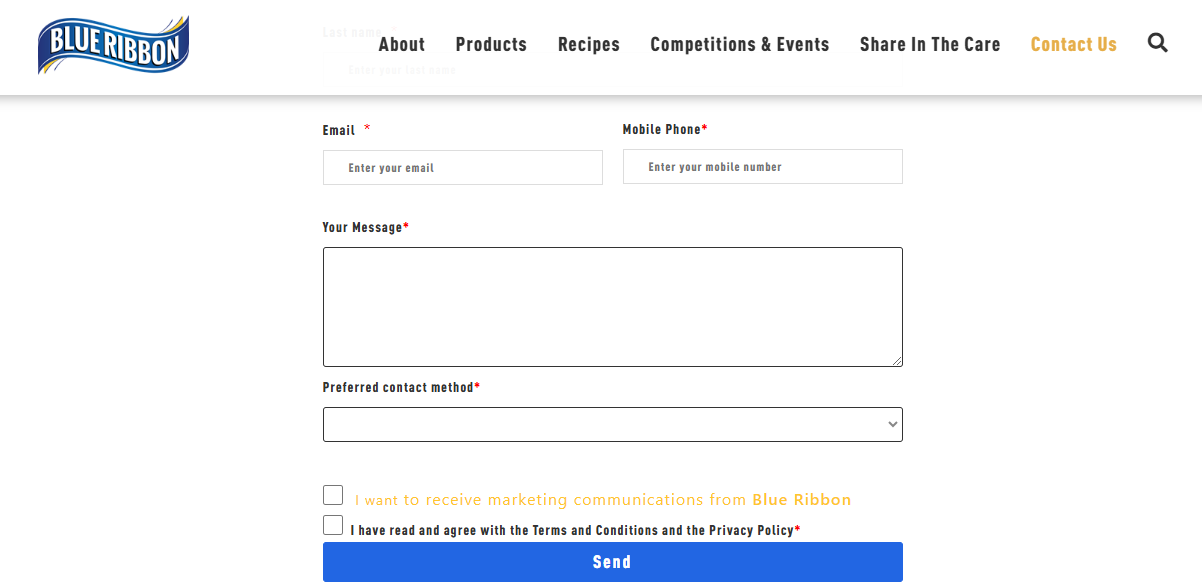Open the Products menu
Viewport: 1202px width, 587px height.
[491, 44]
